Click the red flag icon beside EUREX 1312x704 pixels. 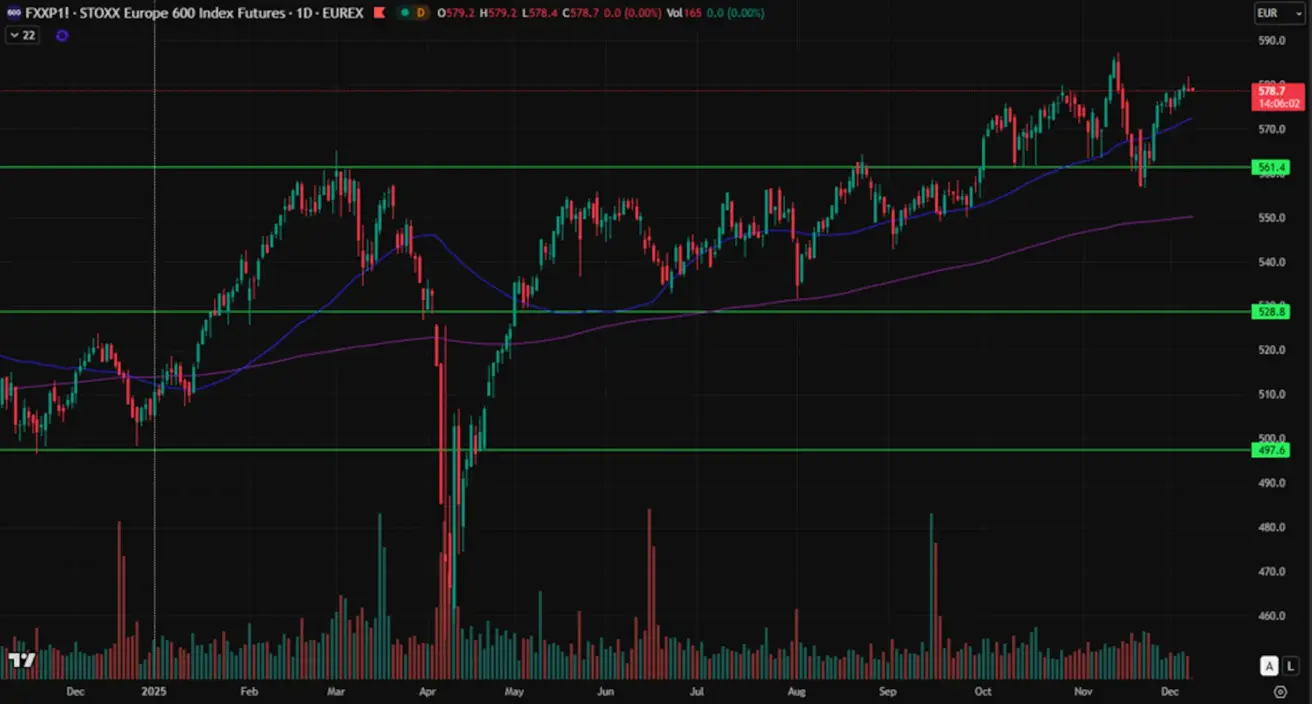click(x=378, y=13)
